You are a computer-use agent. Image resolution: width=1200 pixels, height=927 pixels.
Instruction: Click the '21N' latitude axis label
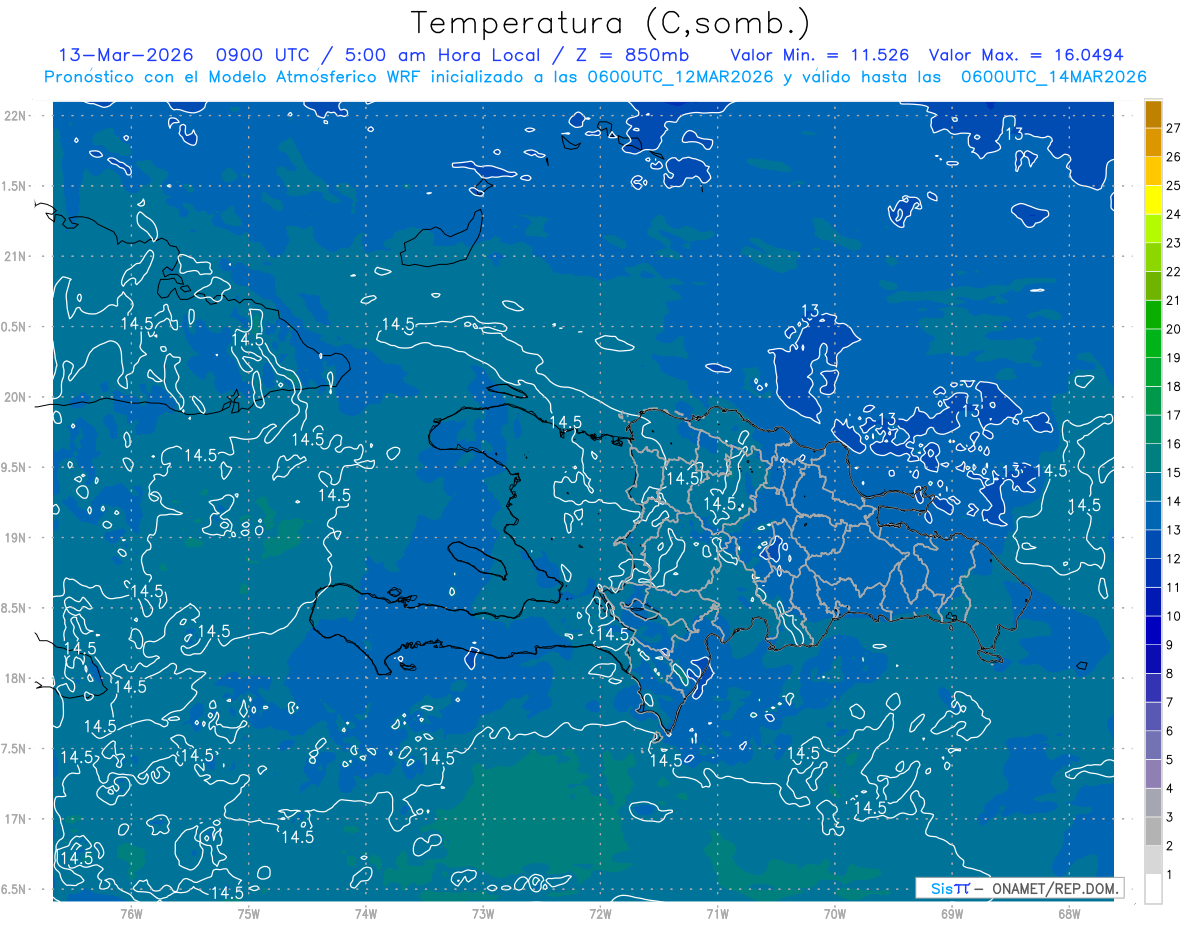[16, 256]
